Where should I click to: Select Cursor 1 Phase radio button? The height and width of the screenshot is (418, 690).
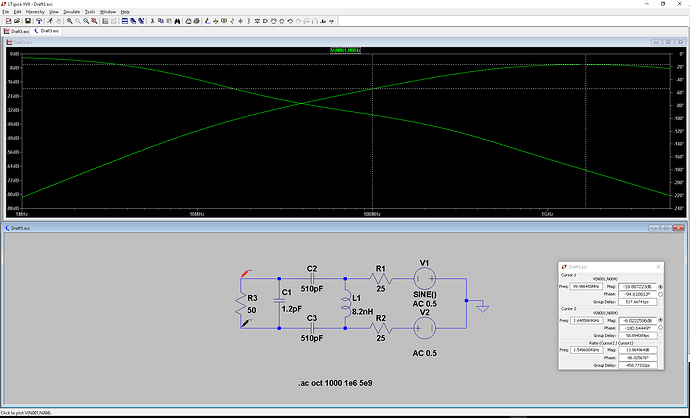point(660,295)
